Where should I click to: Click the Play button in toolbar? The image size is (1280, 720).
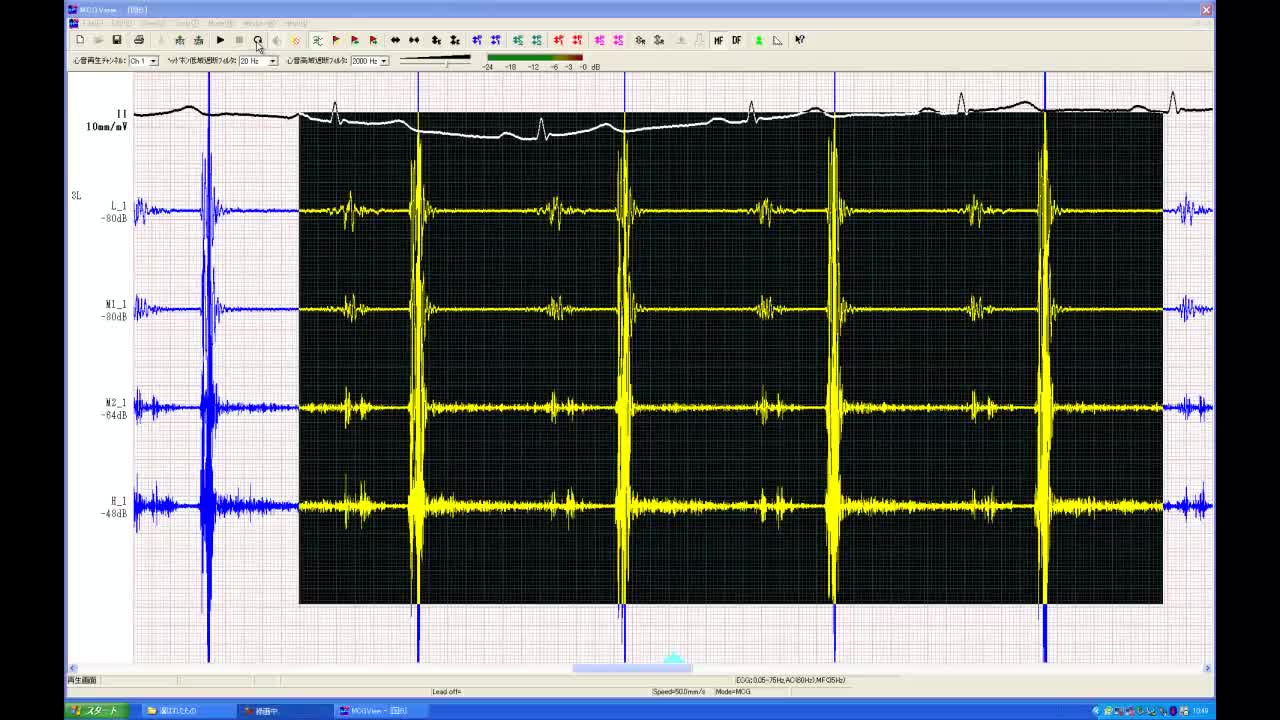(x=220, y=40)
